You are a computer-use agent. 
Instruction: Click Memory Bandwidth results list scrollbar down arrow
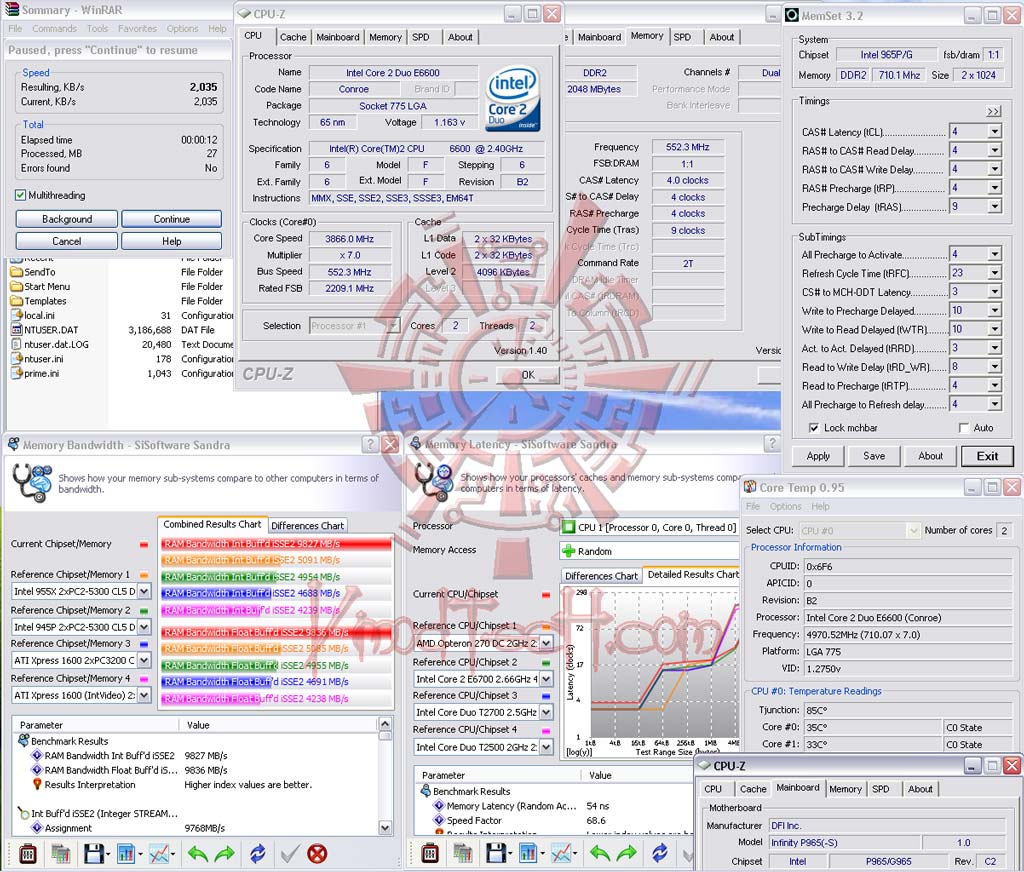coord(385,828)
